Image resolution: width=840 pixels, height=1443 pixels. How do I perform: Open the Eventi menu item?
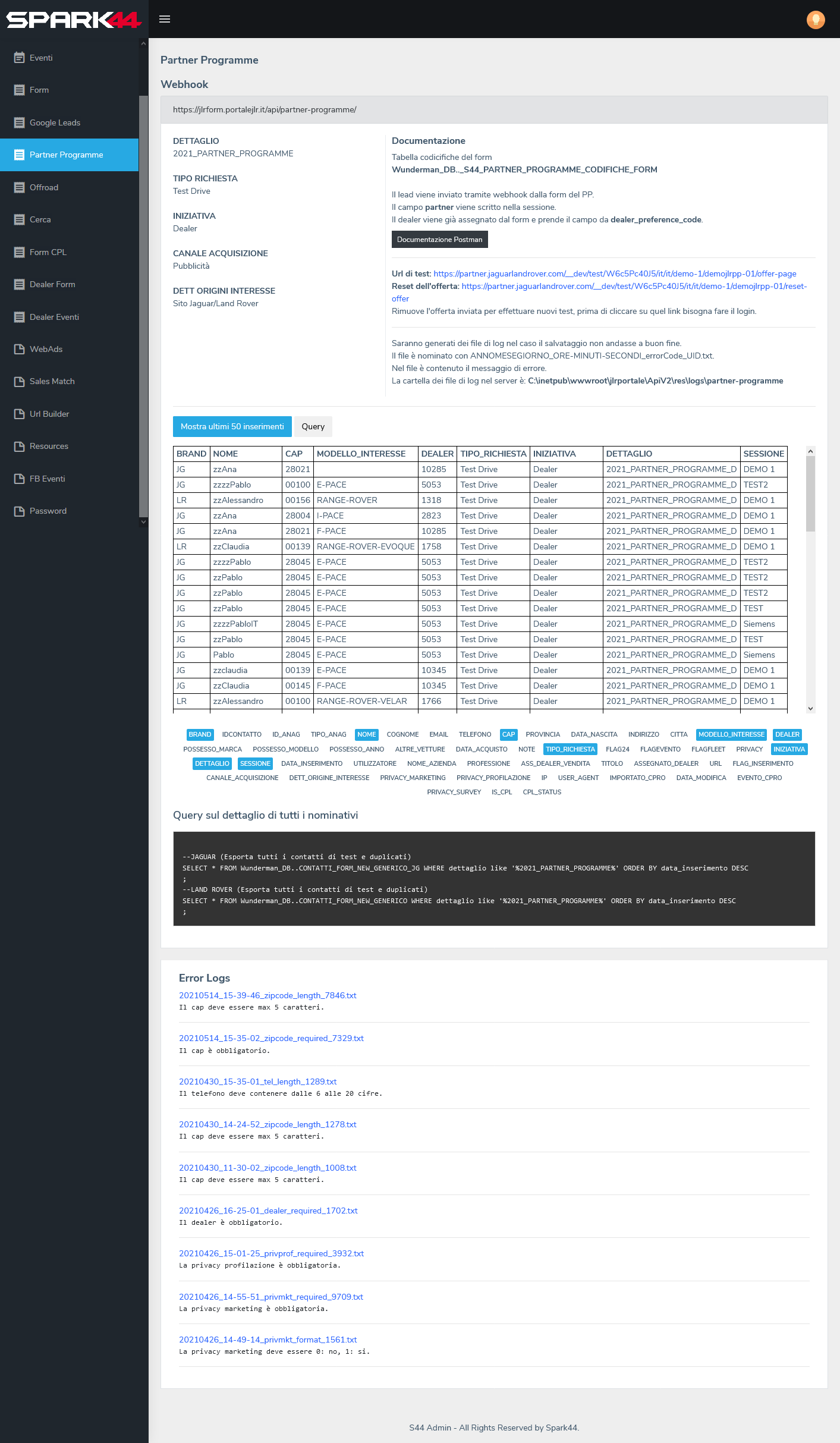[69, 58]
